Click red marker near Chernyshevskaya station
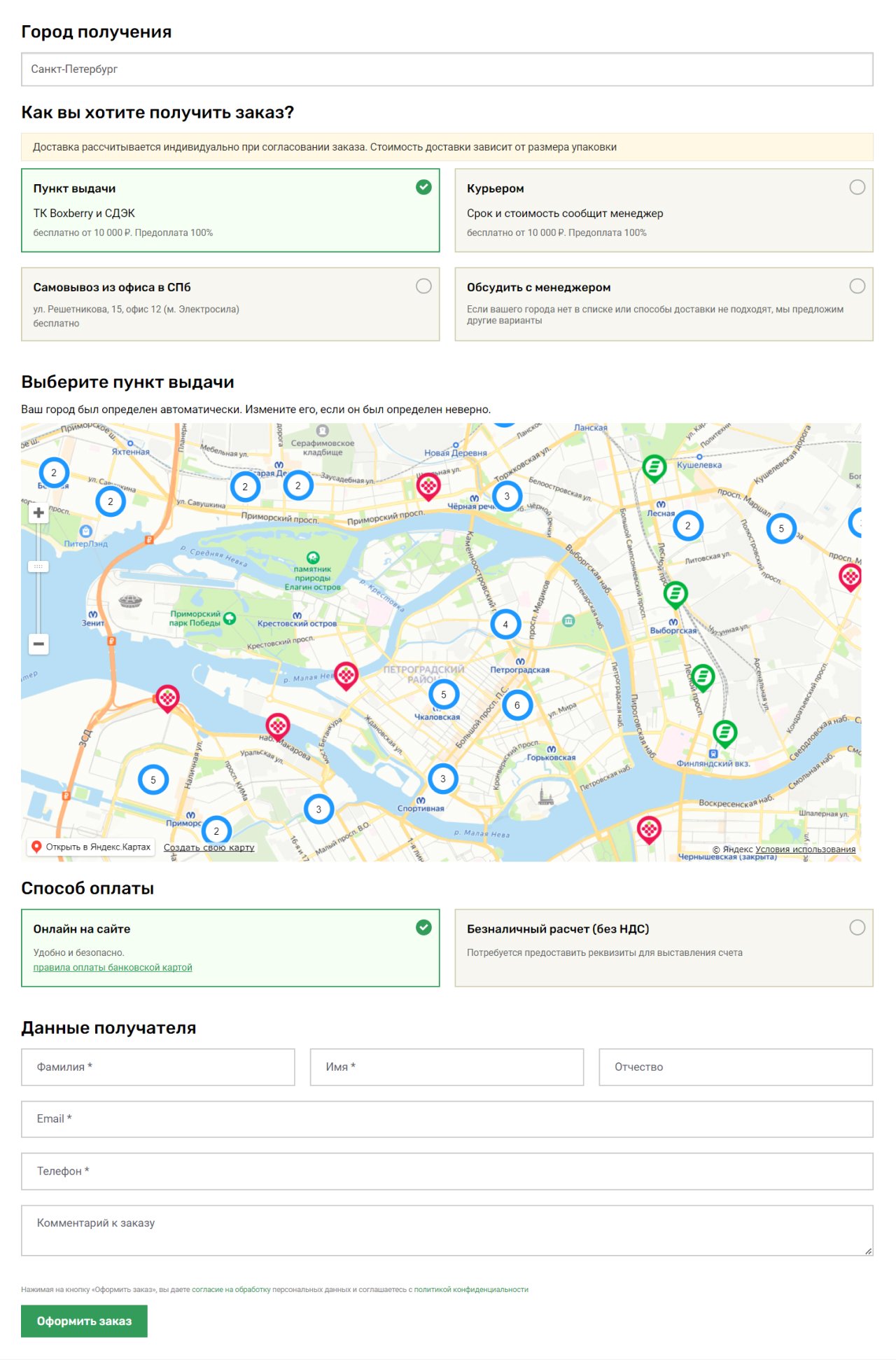Screen dimensions: 896x1360 (x=649, y=829)
